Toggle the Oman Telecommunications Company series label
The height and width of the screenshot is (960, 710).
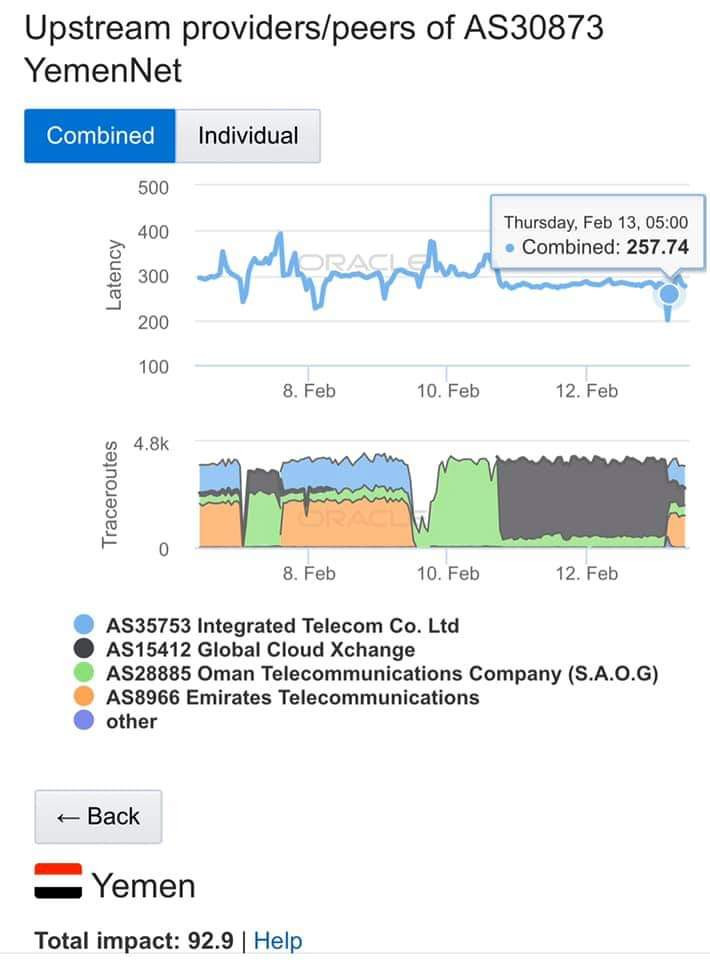382,674
